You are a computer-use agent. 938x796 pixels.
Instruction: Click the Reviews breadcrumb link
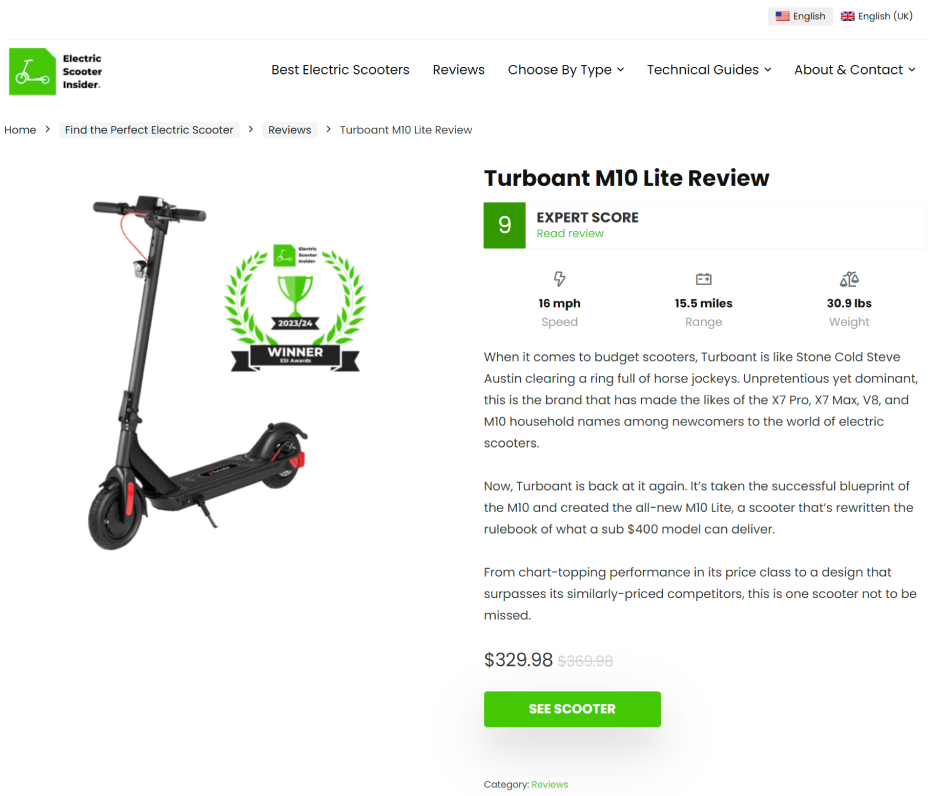pos(290,130)
